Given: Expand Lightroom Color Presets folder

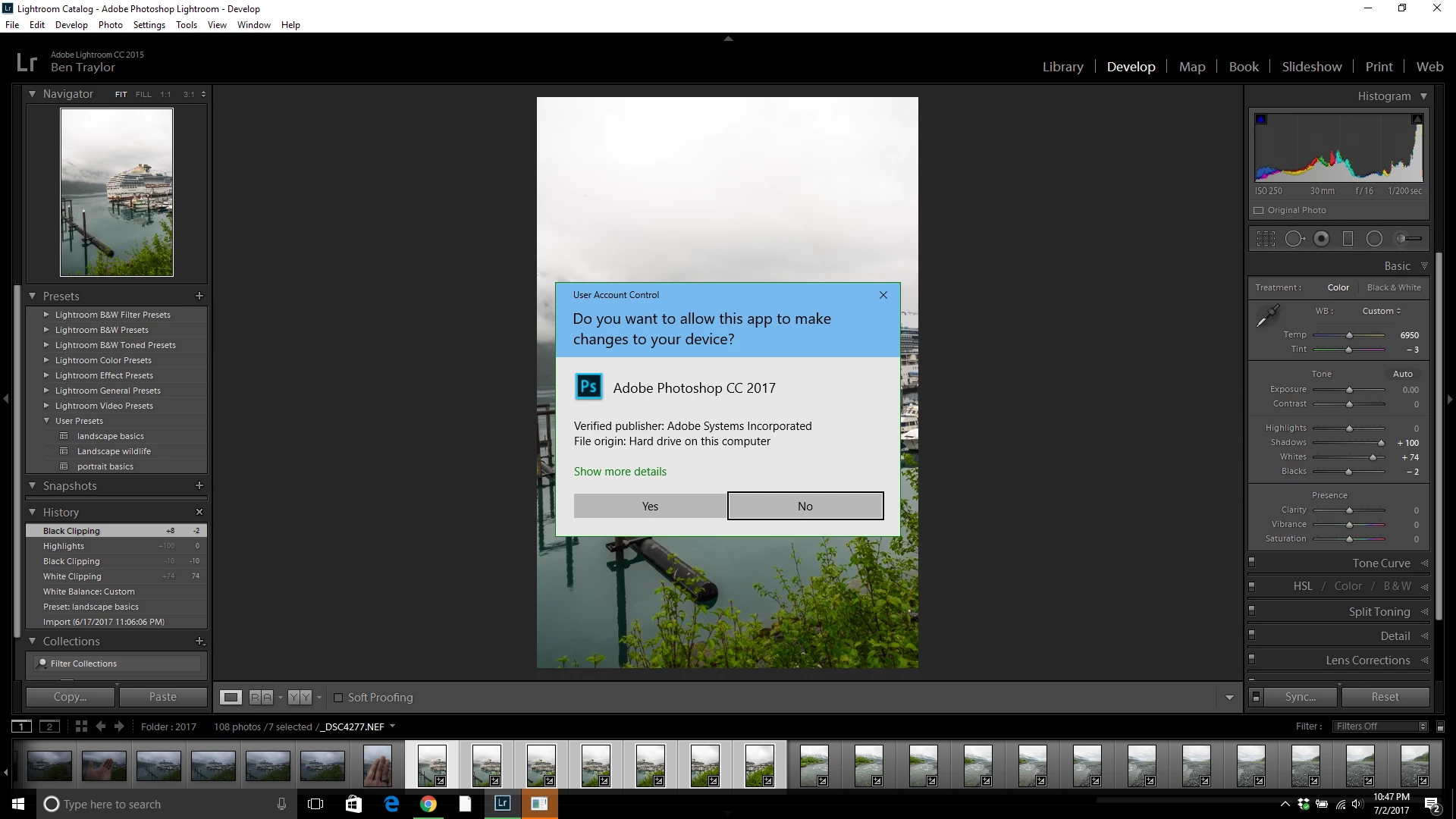Looking at the screenshot, I should point(46,360).
